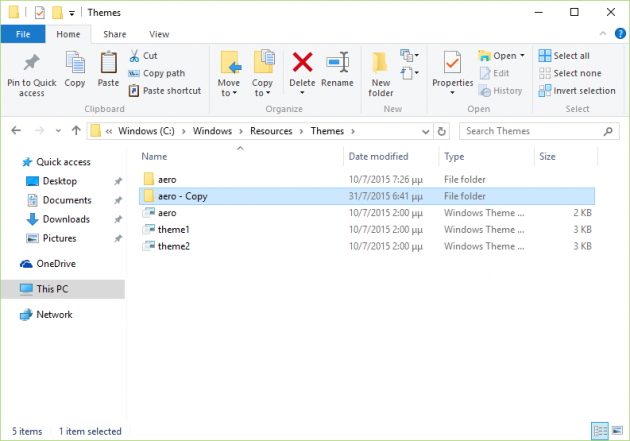Click Select none in the ribbon
630x441 pixels.
[x=570, y=73]
